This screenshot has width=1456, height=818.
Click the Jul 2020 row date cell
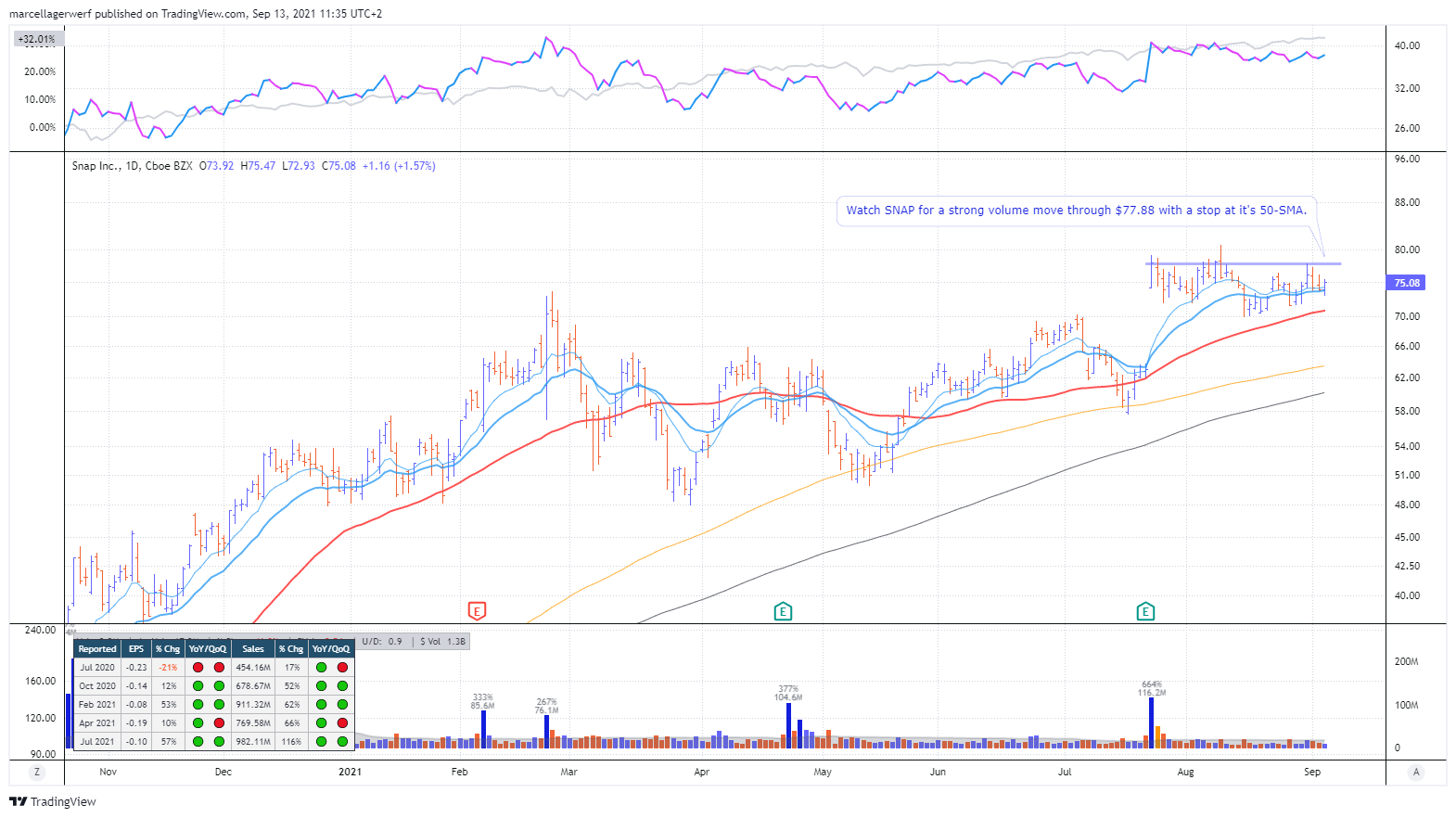tap(97, 668)
